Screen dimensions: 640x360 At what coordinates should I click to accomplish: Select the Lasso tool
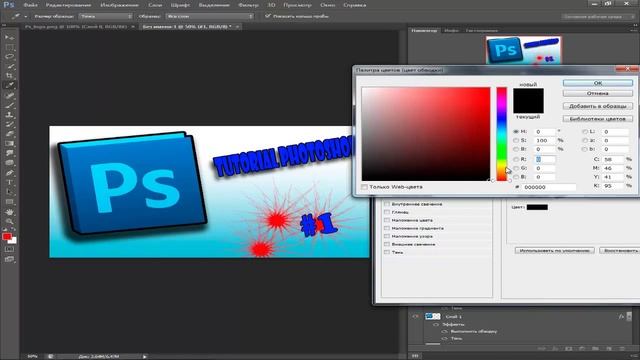pos(9,56)
